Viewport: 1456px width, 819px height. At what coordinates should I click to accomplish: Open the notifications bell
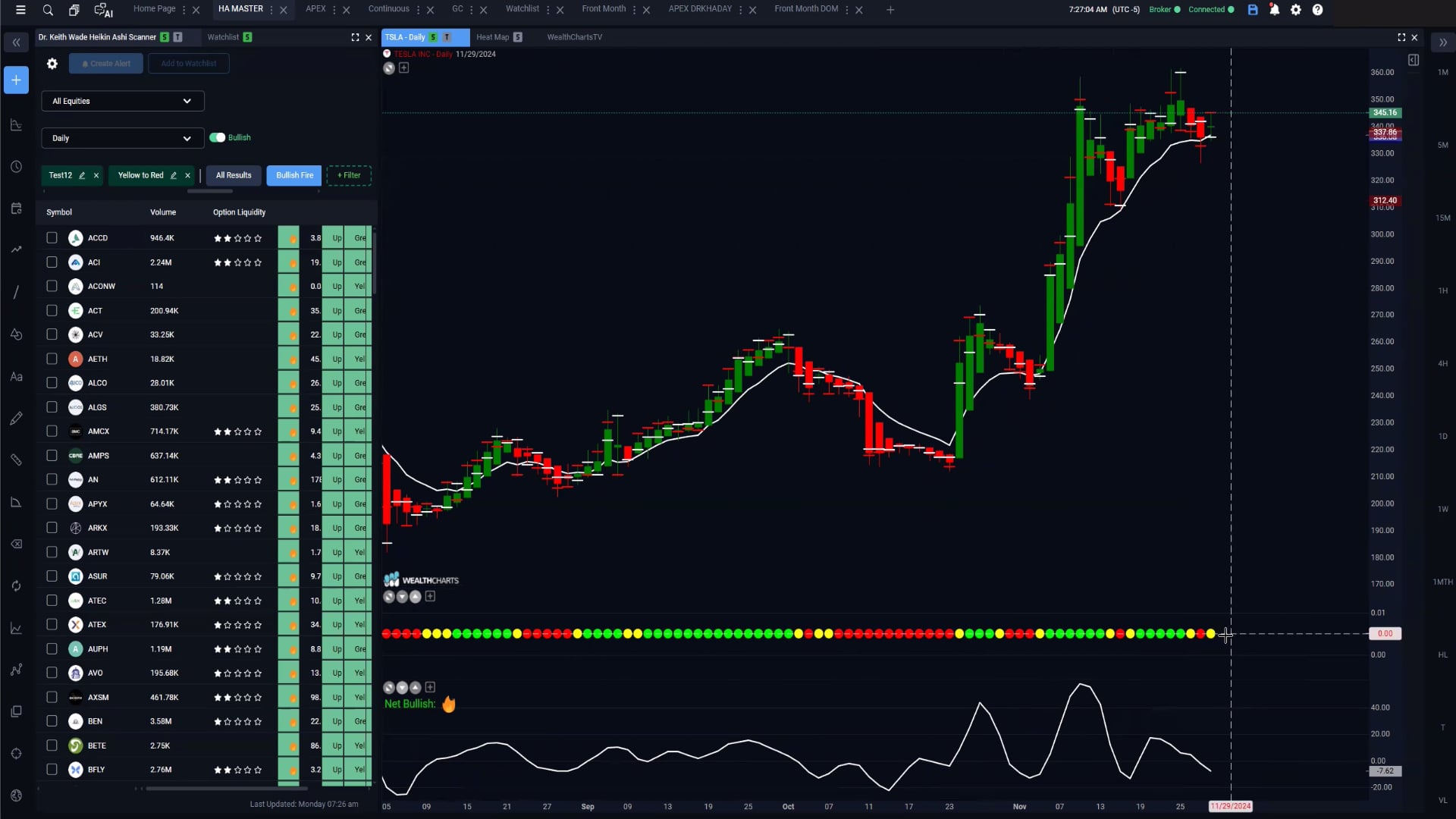(1274, 10)
